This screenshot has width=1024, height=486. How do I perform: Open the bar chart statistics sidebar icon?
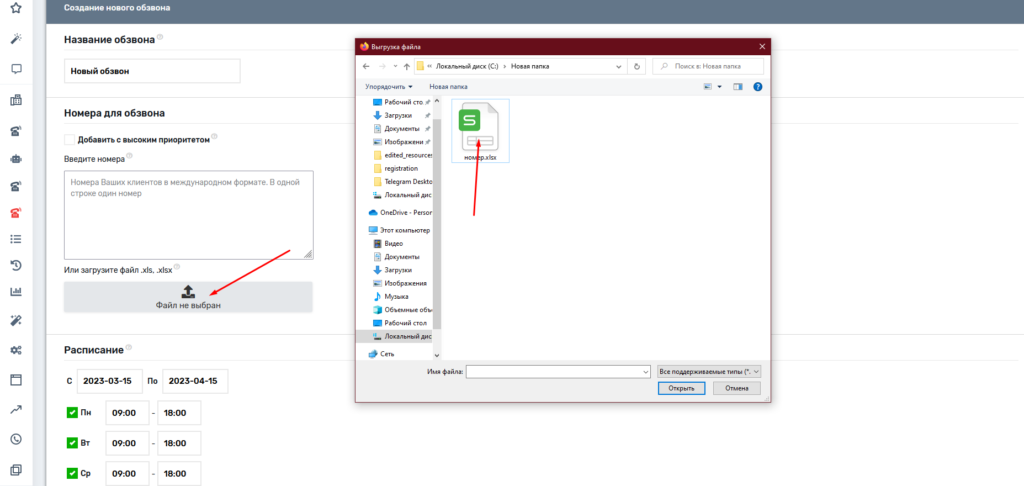pos(16,292)
